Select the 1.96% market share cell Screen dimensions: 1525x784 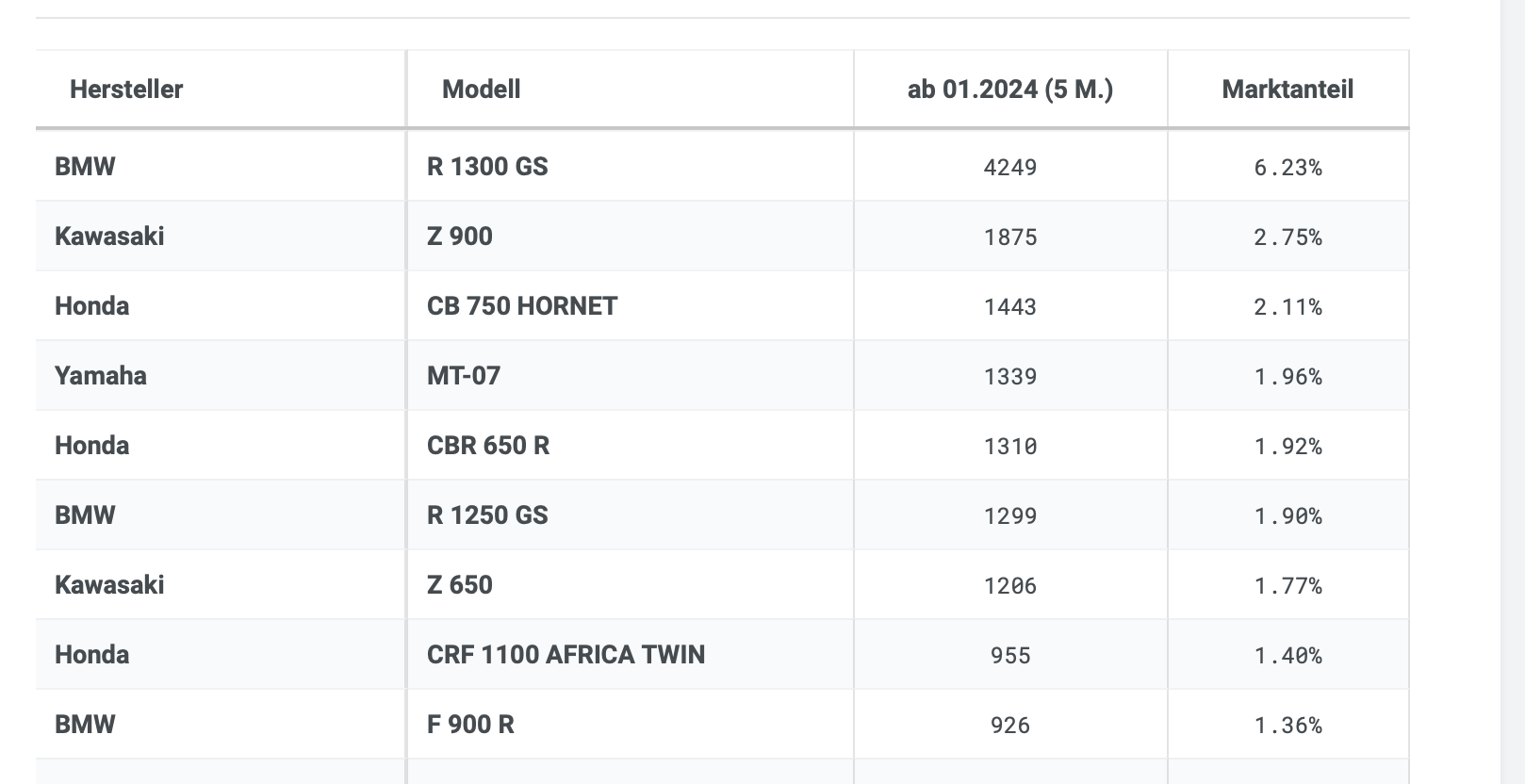1287,377
